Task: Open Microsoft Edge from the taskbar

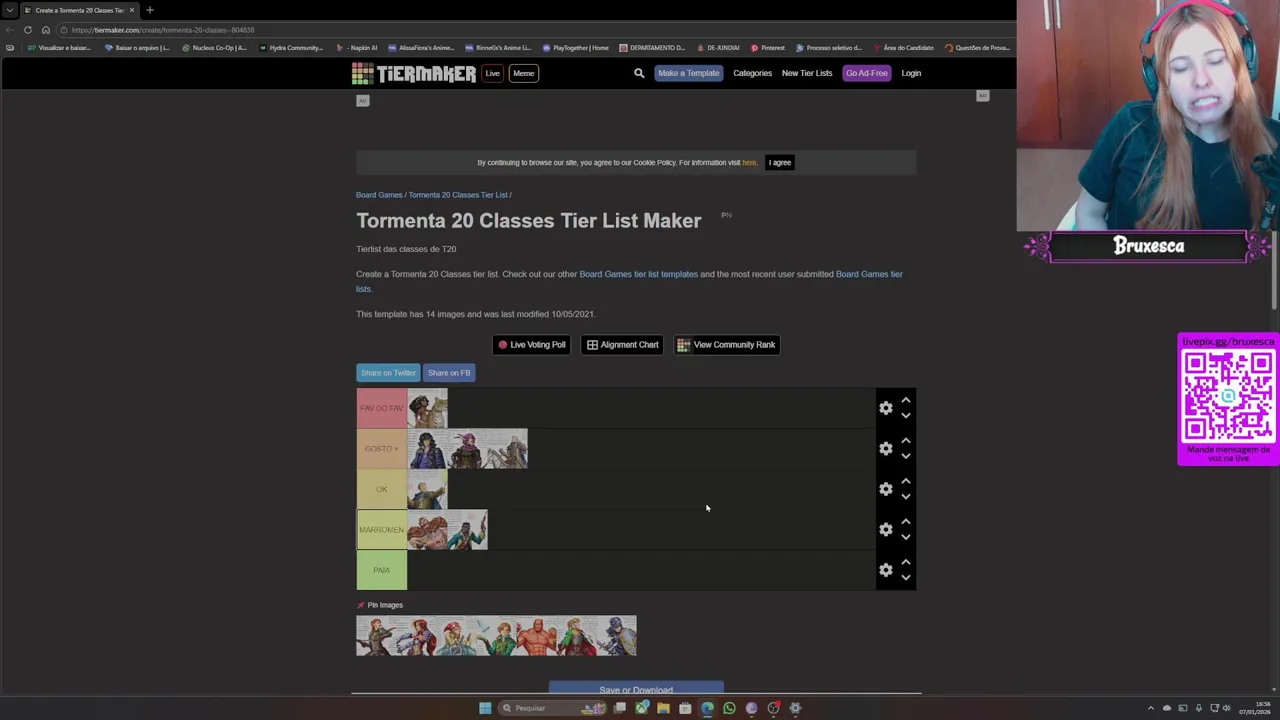Action: coord(707,708)
